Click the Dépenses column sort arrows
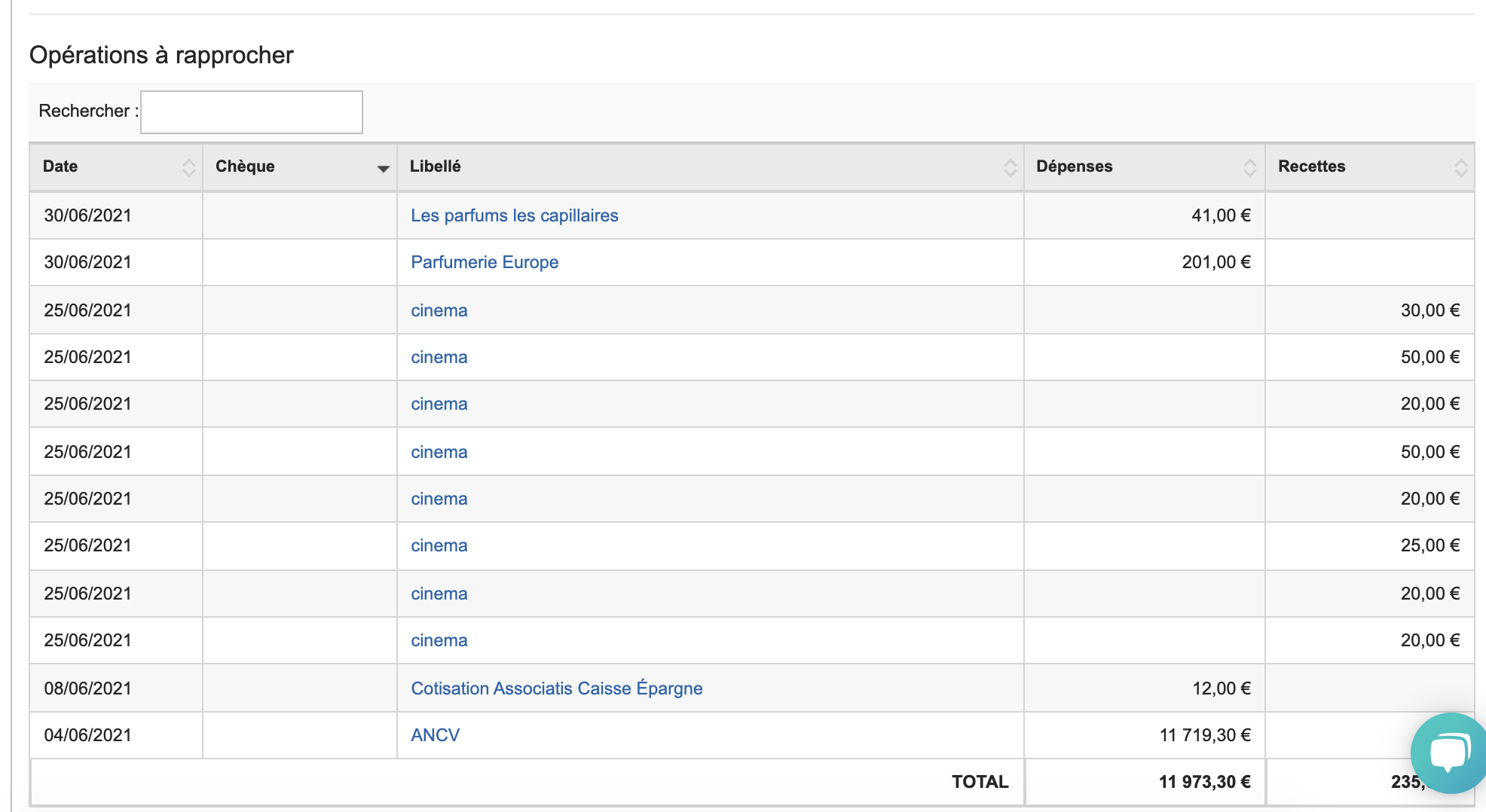This screenshot has width=1486, height=812. [1249, 167]
